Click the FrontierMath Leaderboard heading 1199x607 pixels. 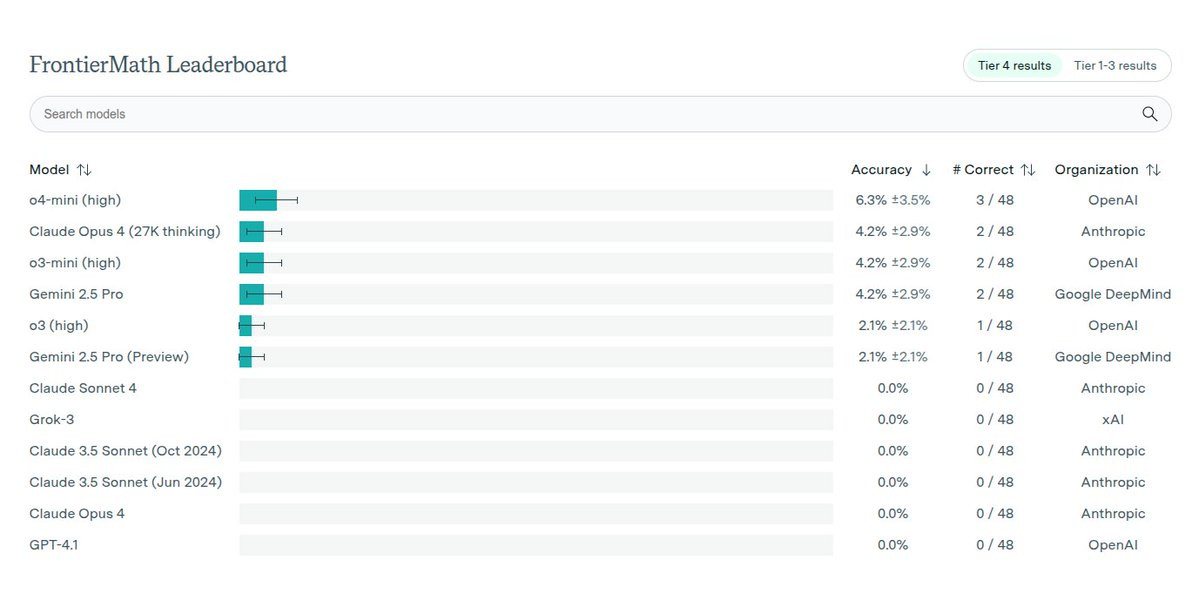pyautogui.click(x=158, y=64)
